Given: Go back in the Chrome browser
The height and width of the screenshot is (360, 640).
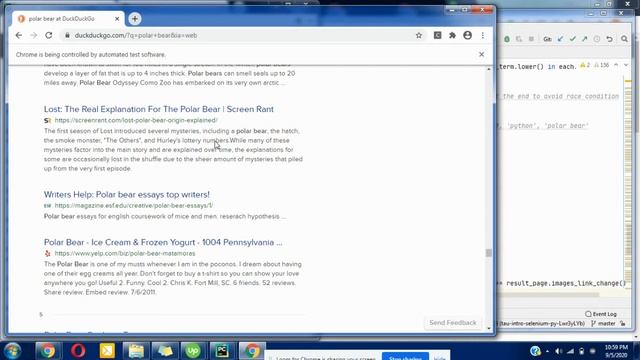Looking at the screenshot, I should [19, 36].
